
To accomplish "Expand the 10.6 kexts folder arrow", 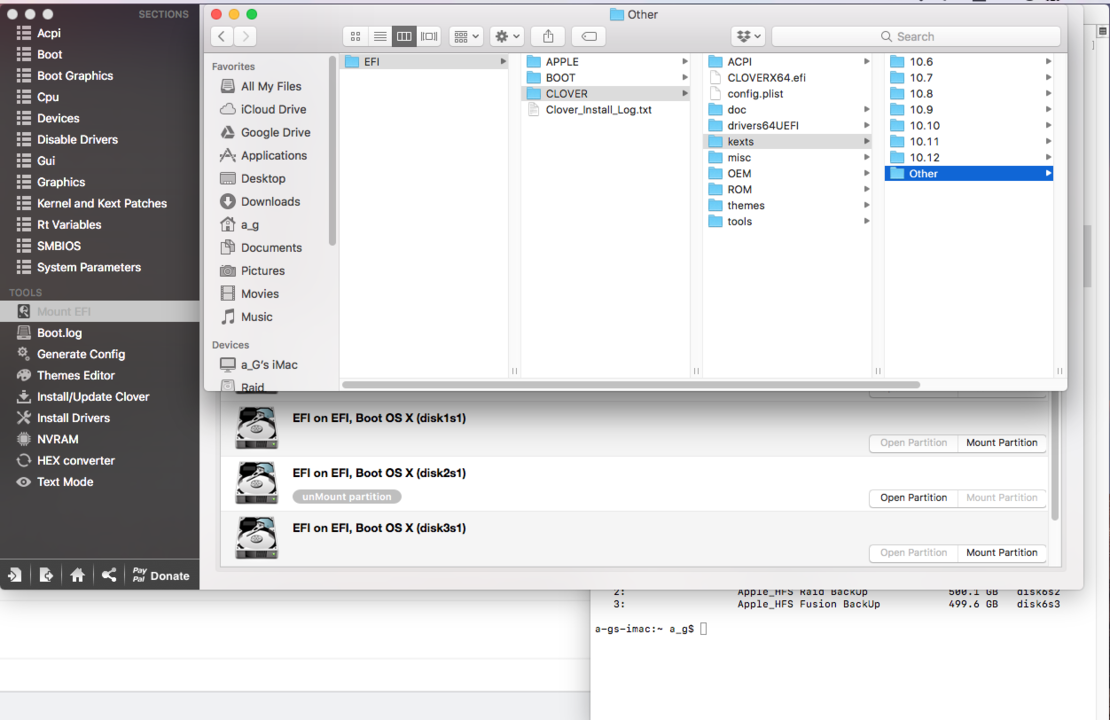I will point(1048,62).
